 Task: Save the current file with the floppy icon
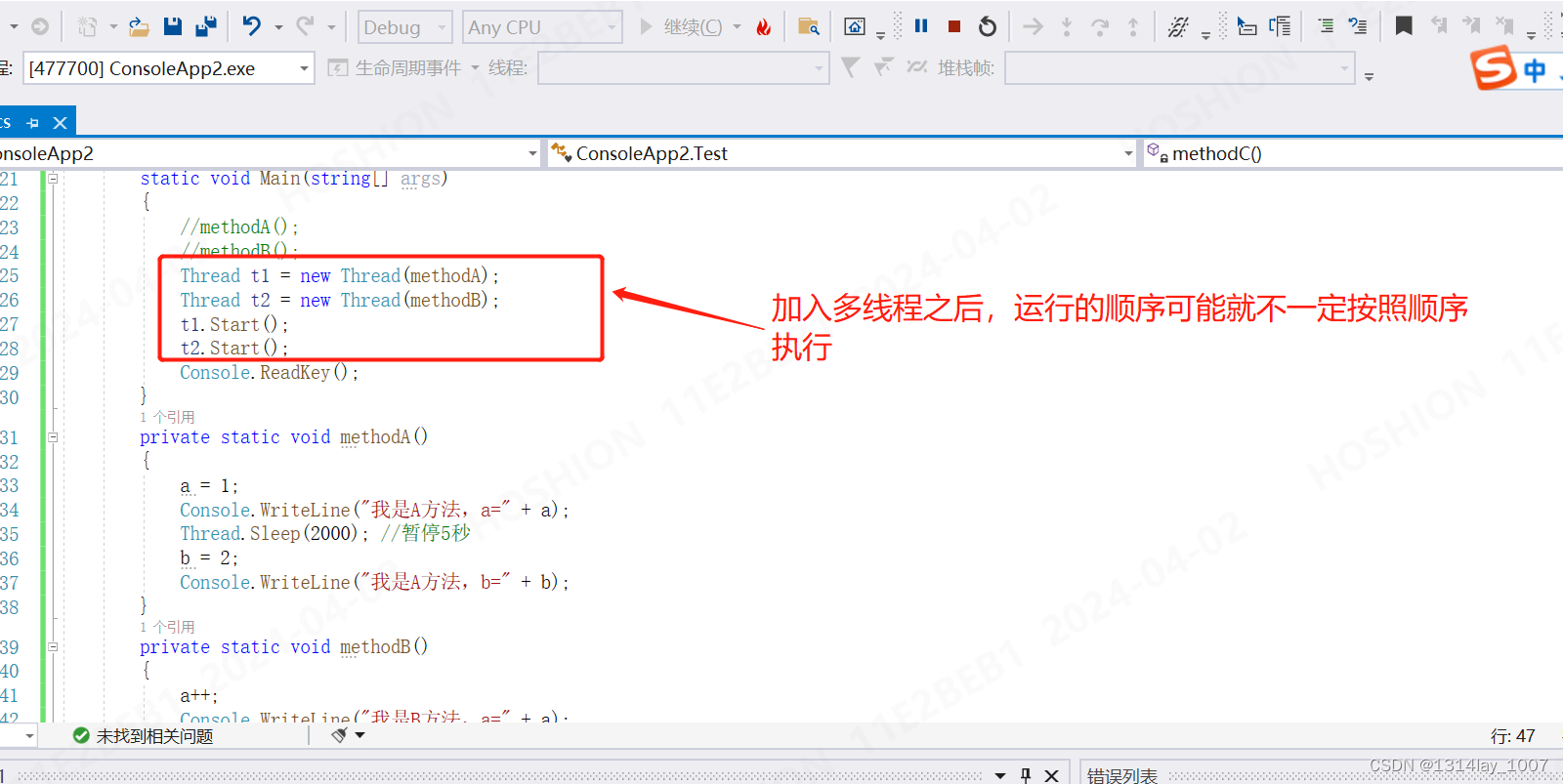tap(172, 26)
